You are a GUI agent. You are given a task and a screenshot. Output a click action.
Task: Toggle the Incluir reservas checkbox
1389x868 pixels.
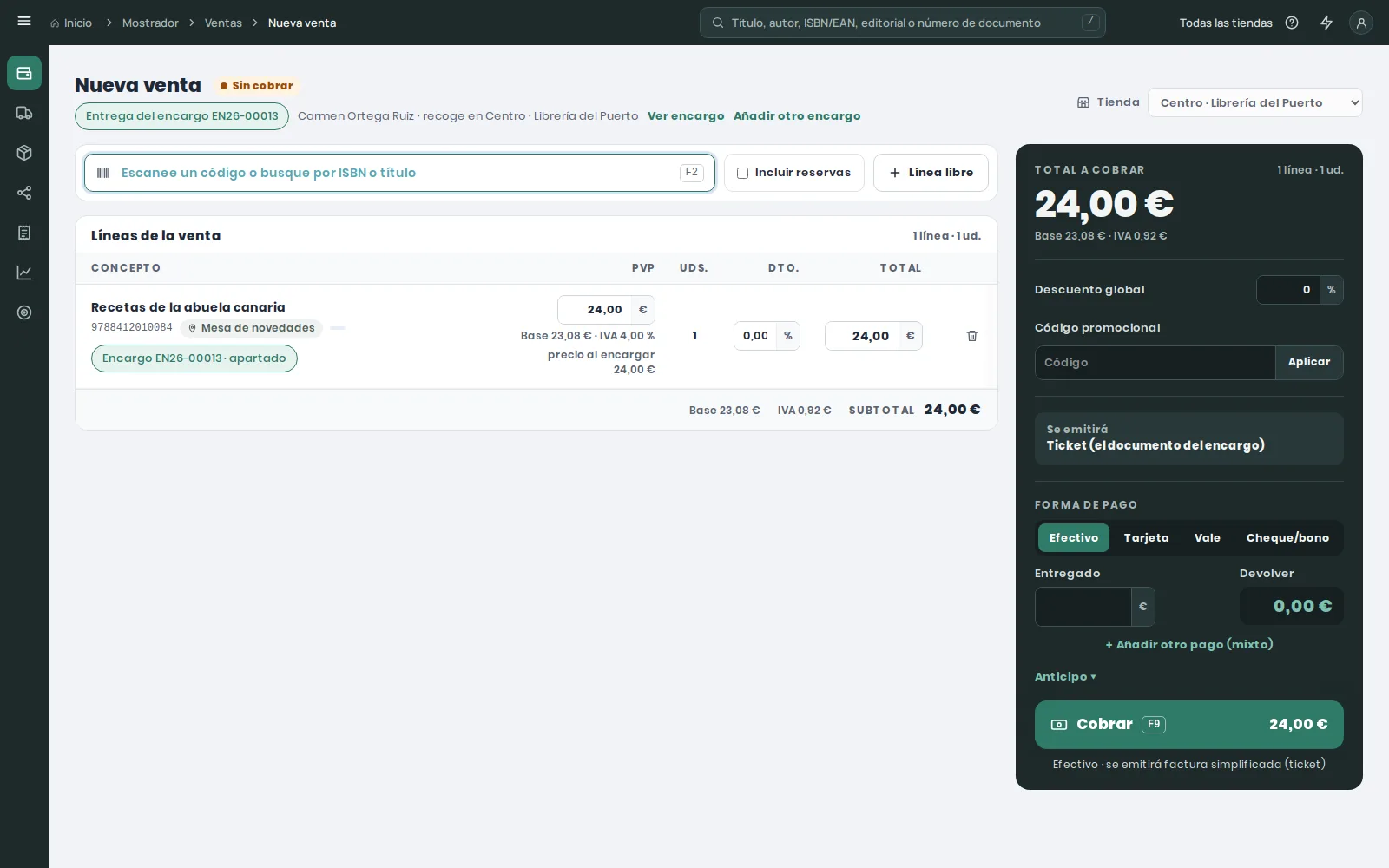(x=742, y=173)
